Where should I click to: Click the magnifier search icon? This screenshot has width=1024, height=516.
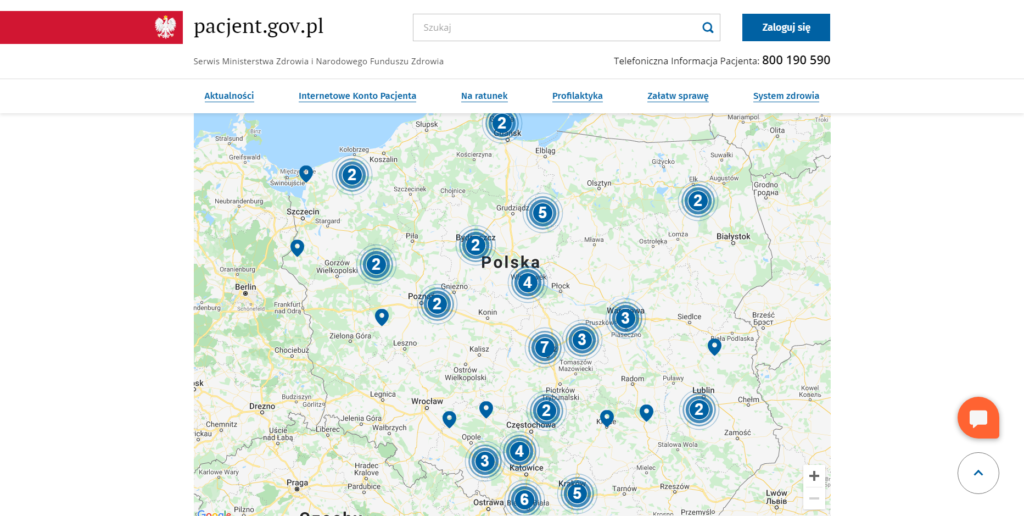[x=708, y=28]
